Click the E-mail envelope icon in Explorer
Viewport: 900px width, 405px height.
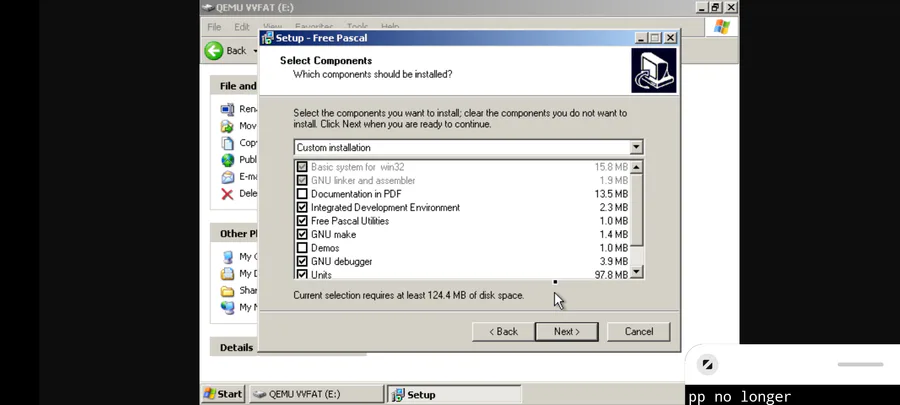(x=228, y=177)
